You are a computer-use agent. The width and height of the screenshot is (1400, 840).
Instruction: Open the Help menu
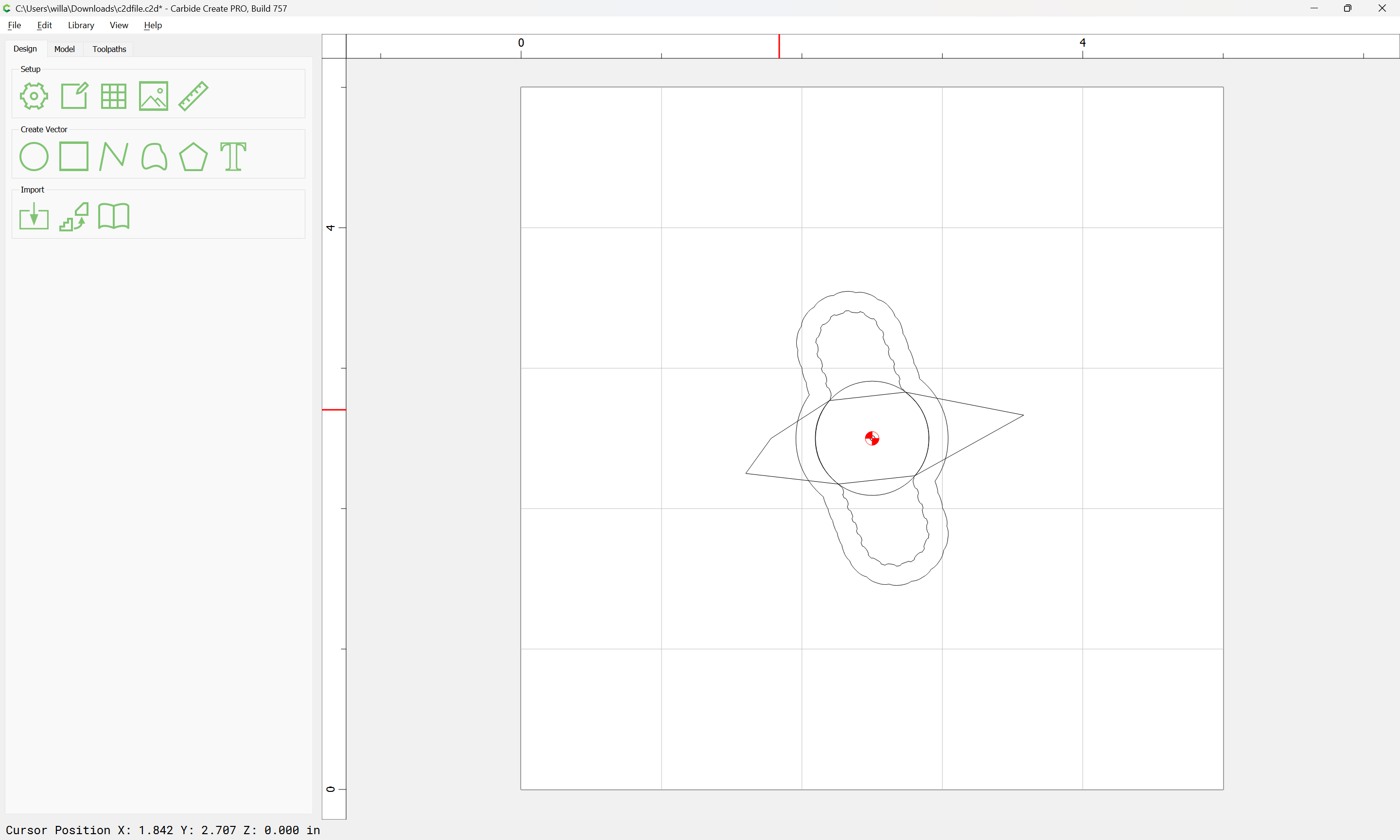153,25
